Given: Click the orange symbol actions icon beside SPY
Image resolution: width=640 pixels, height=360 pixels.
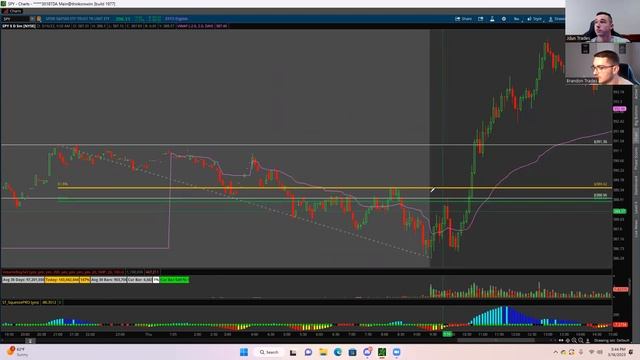Looking at the screenshot, I should pyautogui.click(x=39, y=19).
